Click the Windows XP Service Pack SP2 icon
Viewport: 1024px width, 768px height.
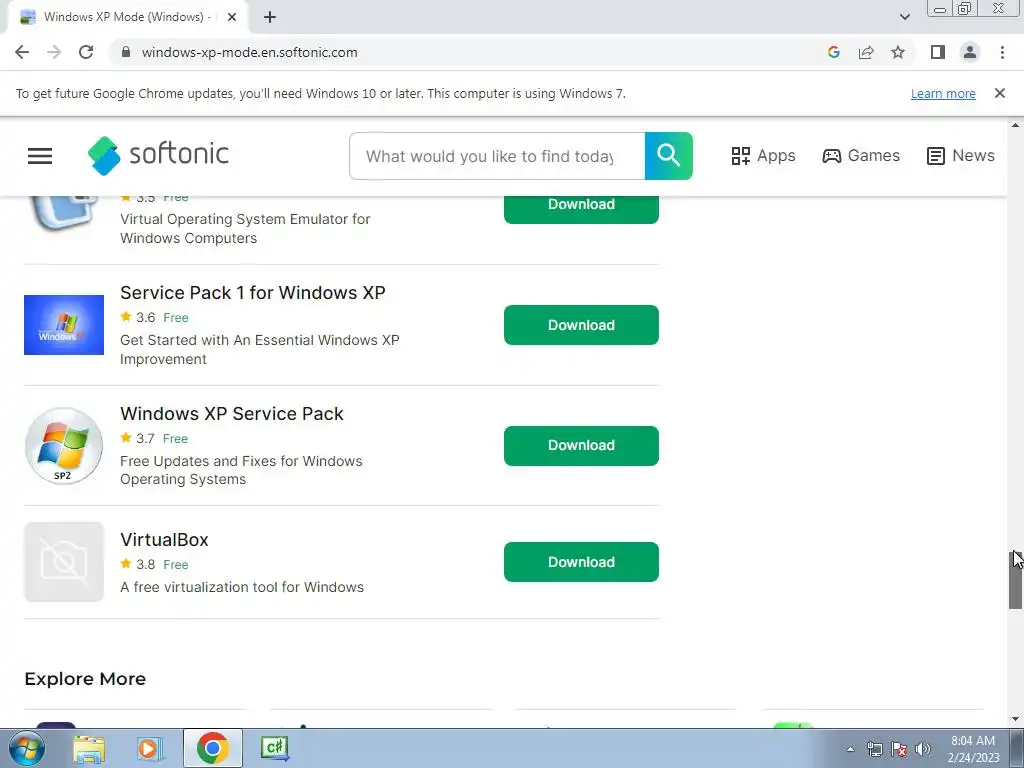(x=63, y=446)
